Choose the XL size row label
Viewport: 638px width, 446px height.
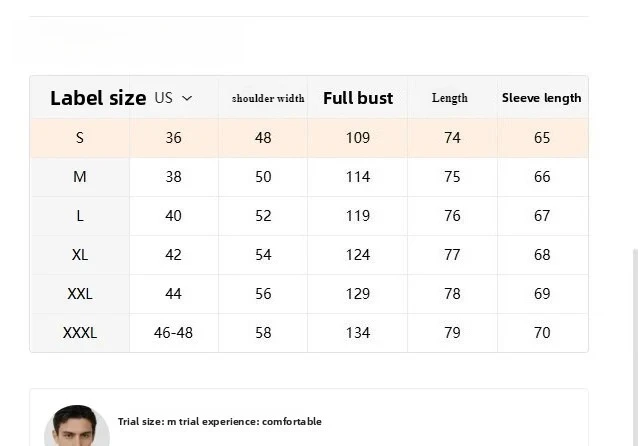tap(80, 255)
